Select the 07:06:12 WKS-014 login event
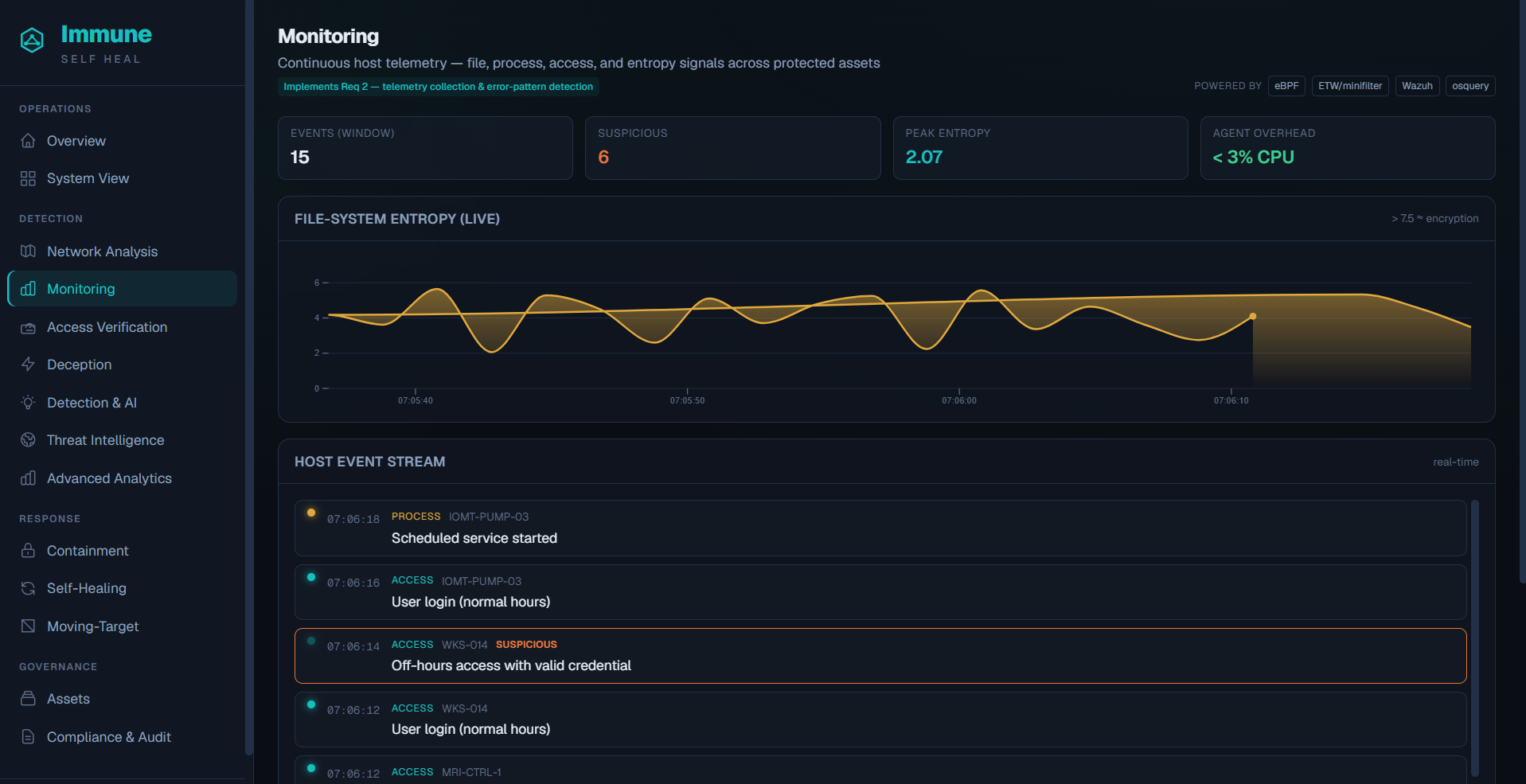This screenshot has width=1526, height=784. (x=880, y=720)
